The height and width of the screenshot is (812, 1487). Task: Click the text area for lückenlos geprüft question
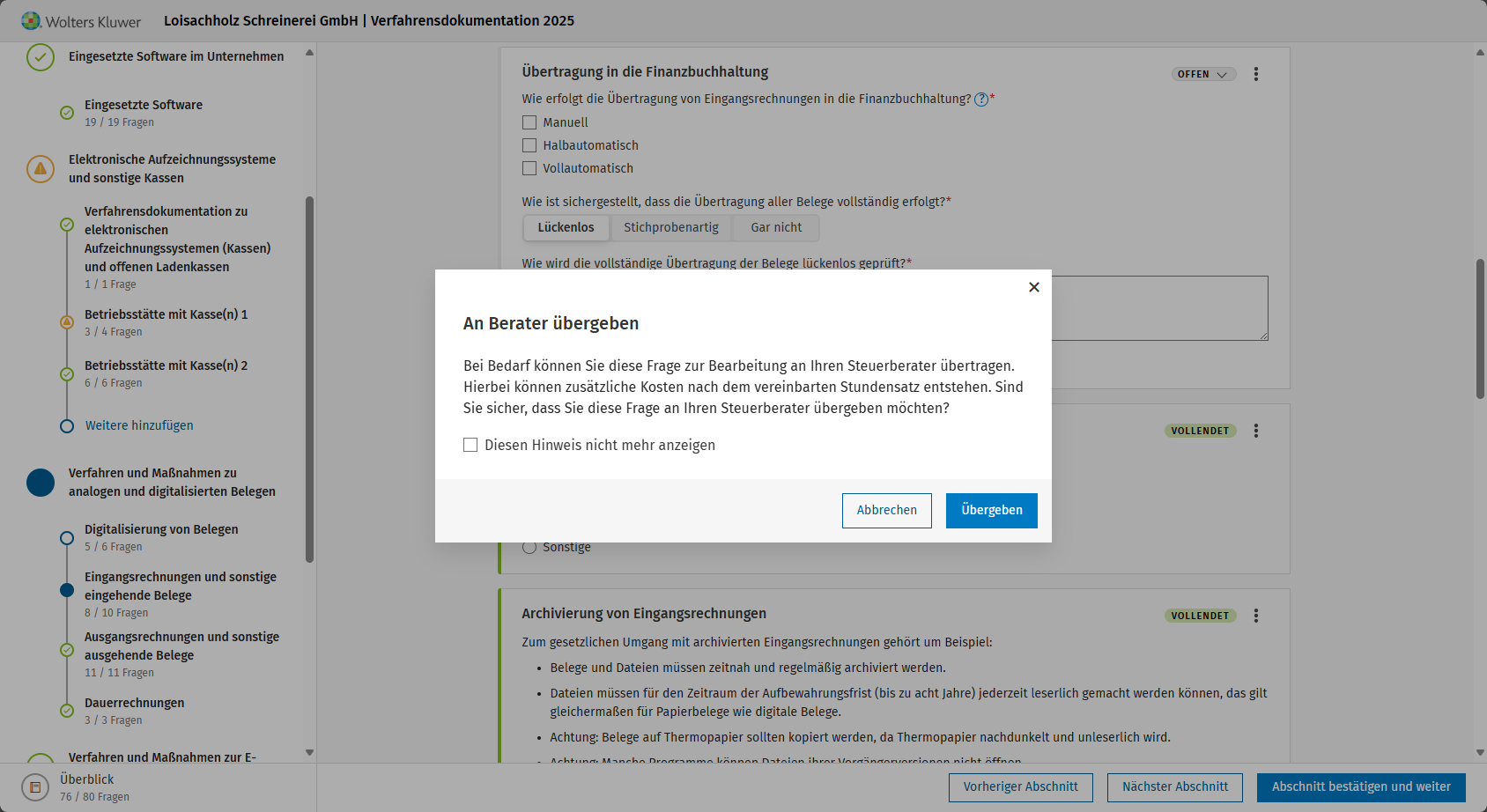[1159, 308]
